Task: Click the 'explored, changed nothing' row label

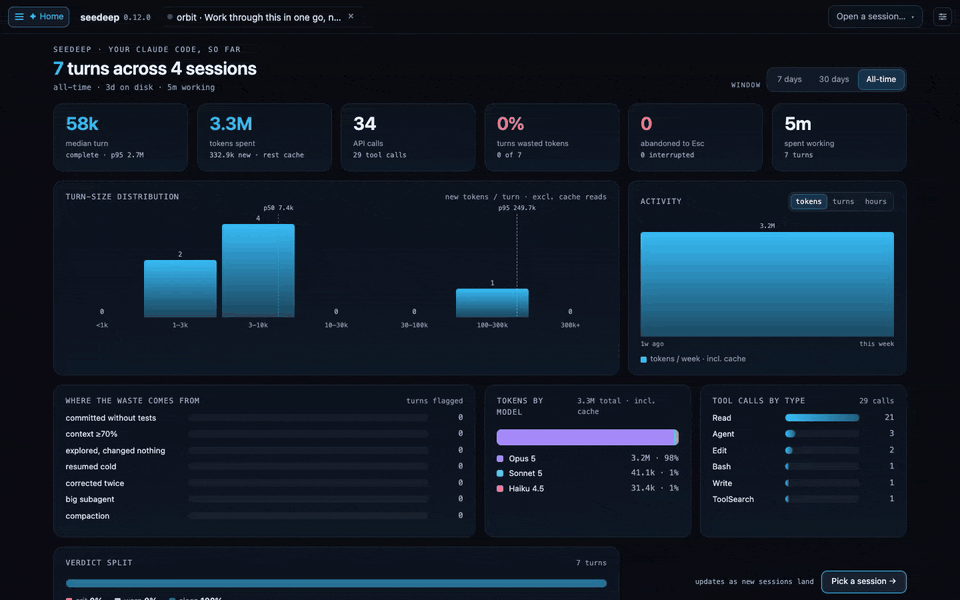Action: pos(115,450)
